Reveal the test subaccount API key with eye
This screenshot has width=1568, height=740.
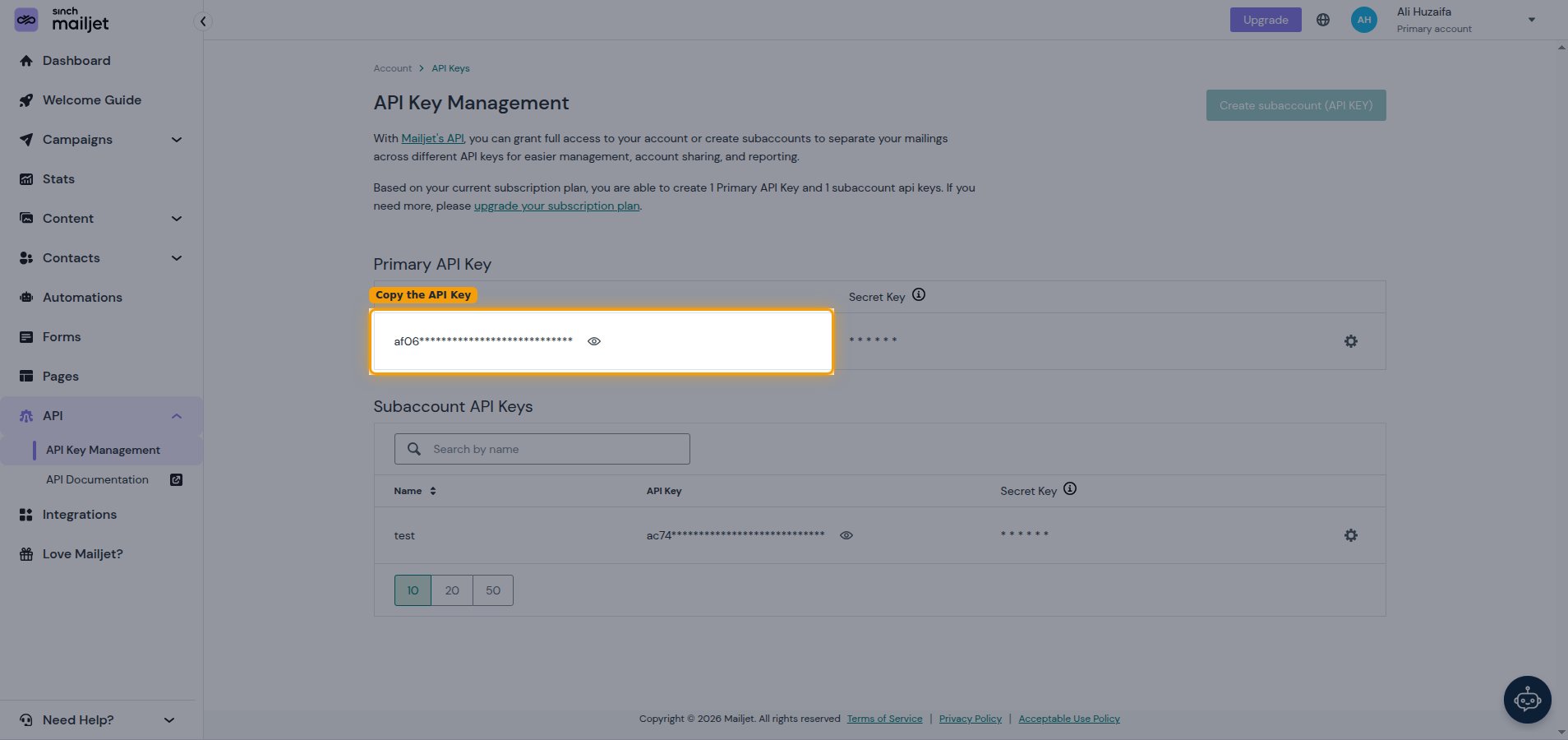(846, 535)
